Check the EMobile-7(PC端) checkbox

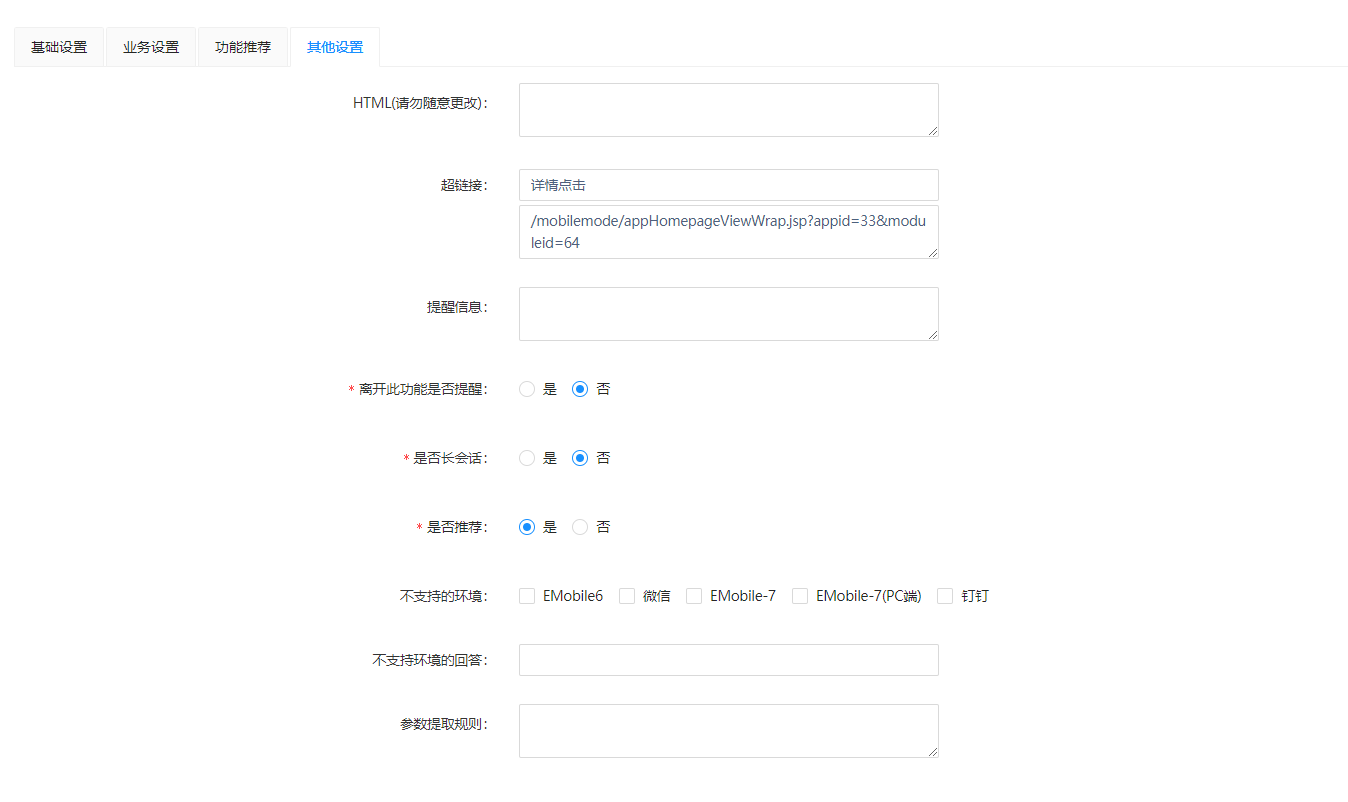(x=800, y=596)
